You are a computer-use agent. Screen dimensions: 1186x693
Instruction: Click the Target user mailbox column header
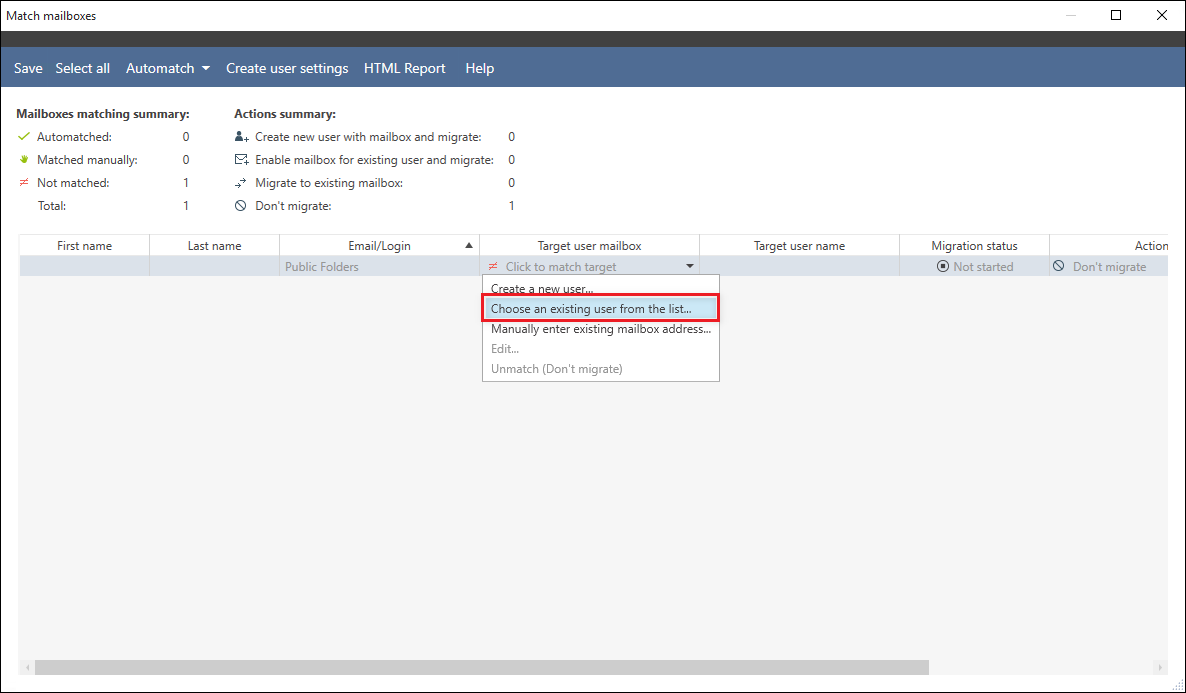pyautogui.click(x=589, y=246)
